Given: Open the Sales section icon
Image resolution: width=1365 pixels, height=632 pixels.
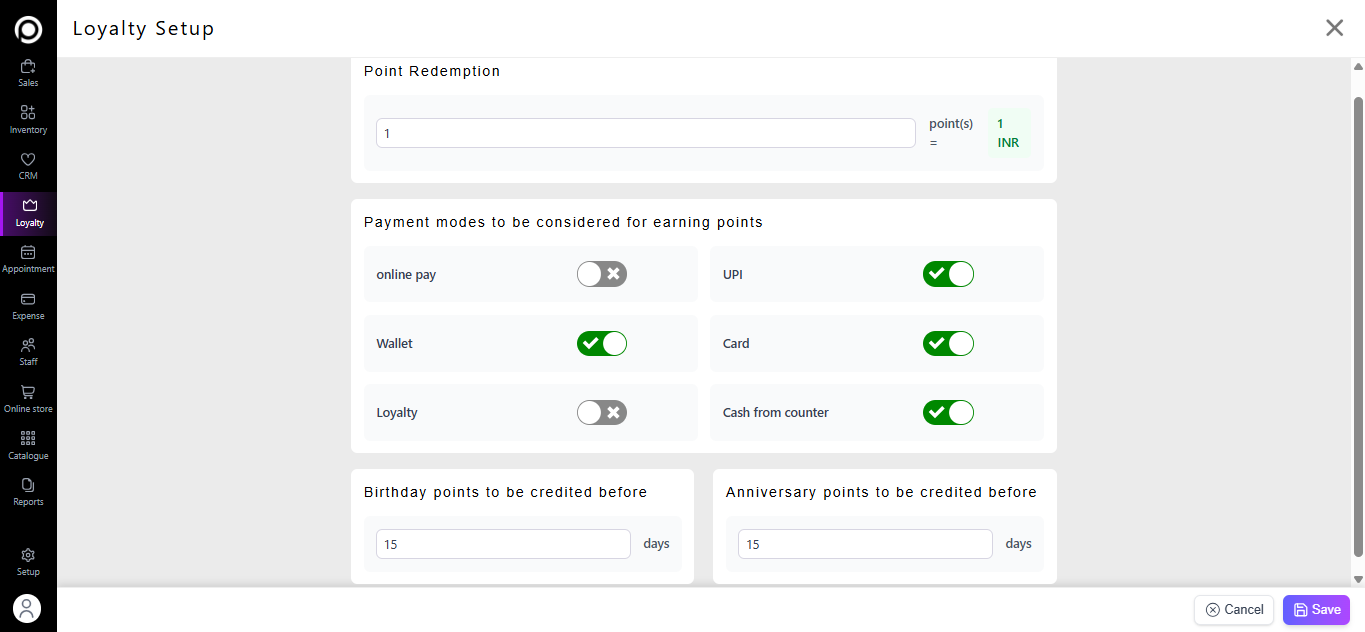Looking at the screenshot, I should click(28, 67).
